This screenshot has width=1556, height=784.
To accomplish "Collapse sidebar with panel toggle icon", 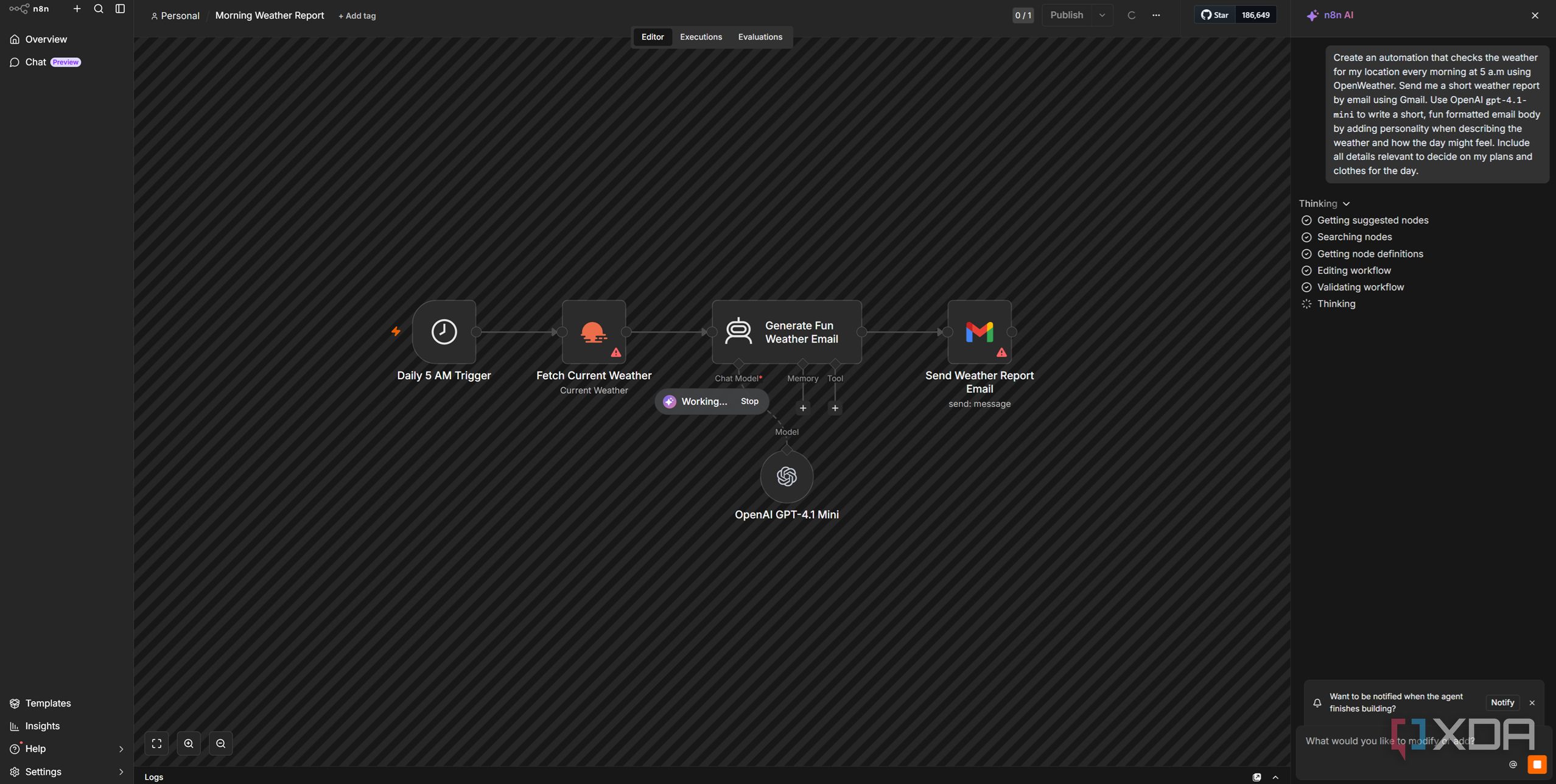I will tap(120, 9).
